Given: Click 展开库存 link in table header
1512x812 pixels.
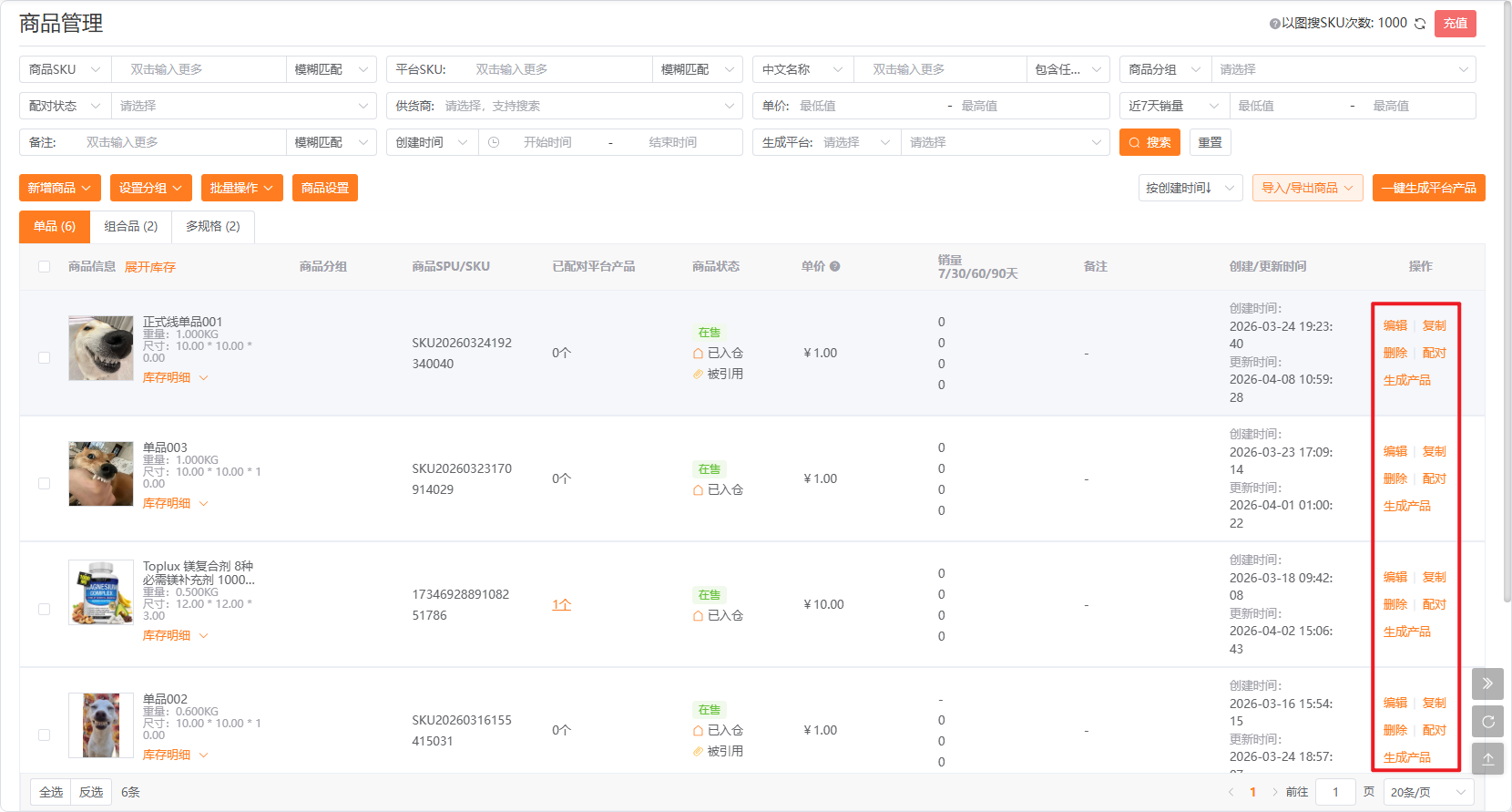Looking at the screenshot, I should click(x=150, y=267).
